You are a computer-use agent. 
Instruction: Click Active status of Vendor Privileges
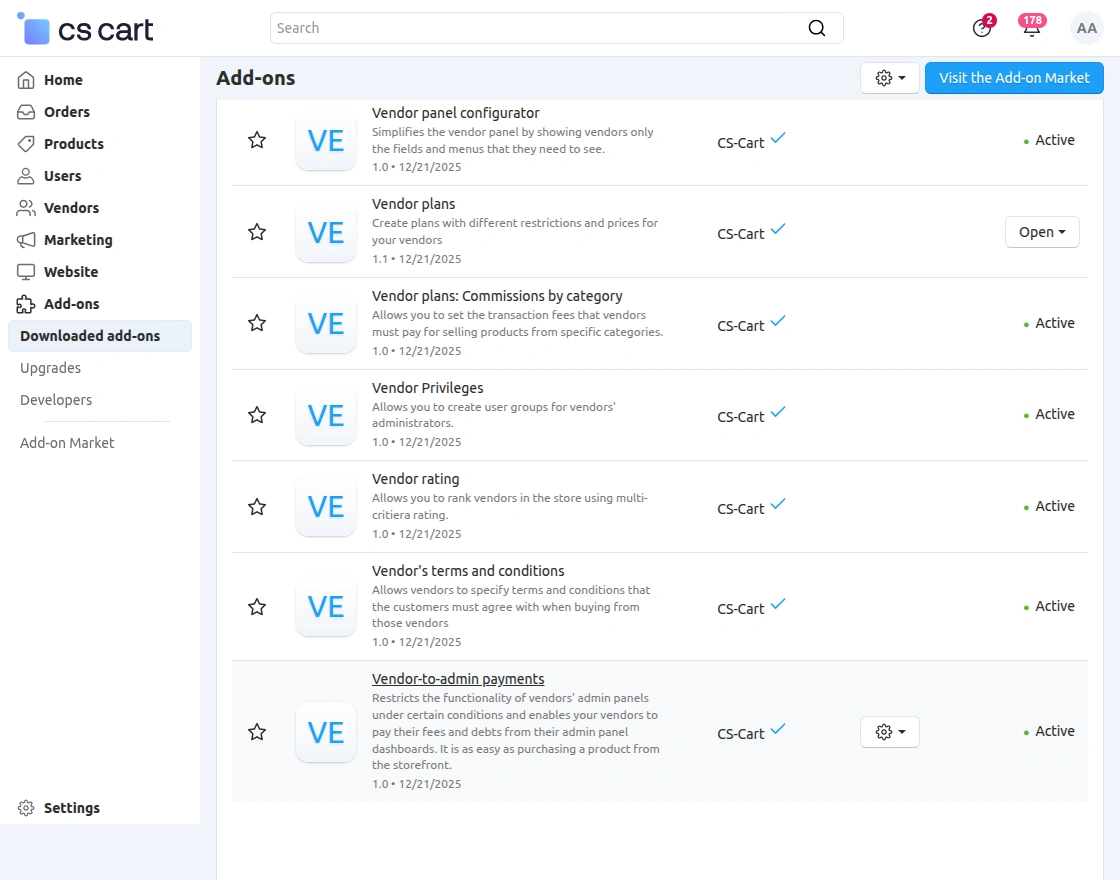tap(1054, 414)
